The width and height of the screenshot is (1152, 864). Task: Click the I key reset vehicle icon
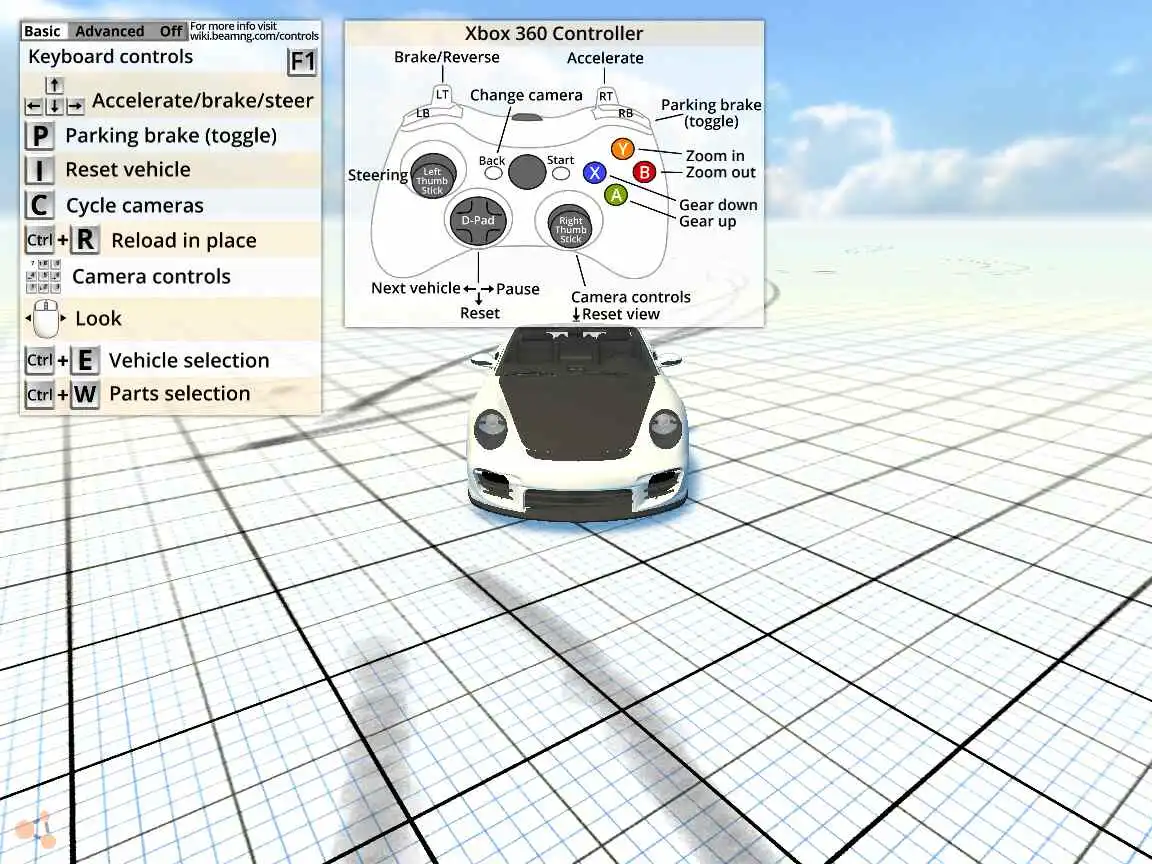pos(40,170)
